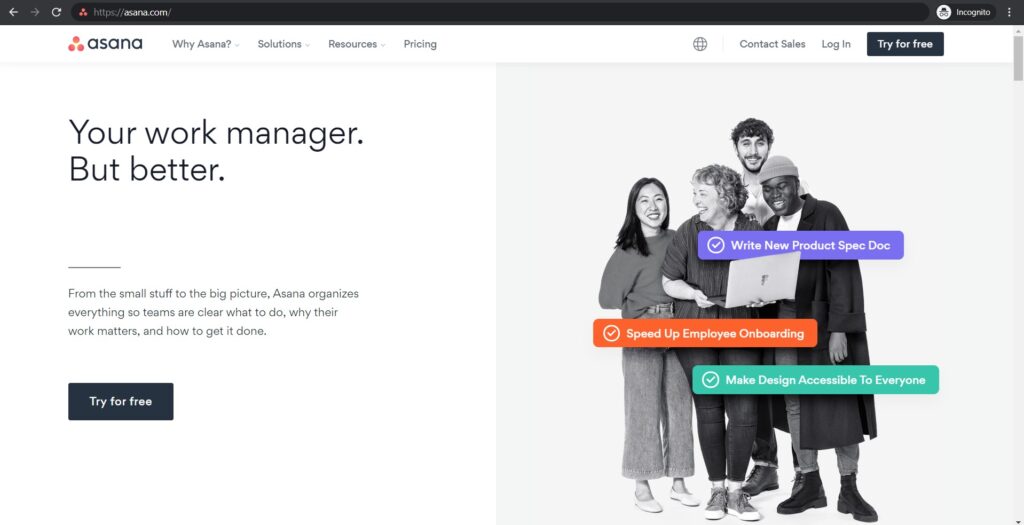Image resolution: width=1024 pixels, height=525 pixels.
Task: Click the asana.com address bar
Action: pyautogui.click(x=500, y=12)
